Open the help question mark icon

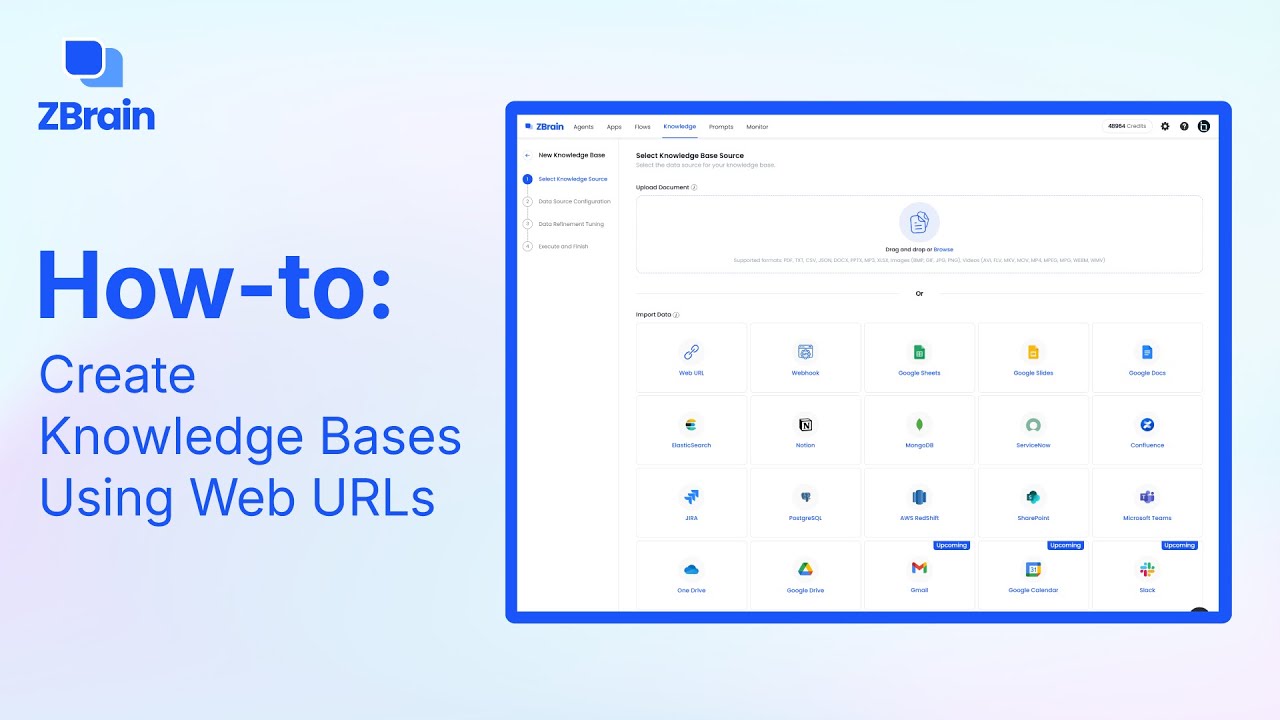(1184, 126)
